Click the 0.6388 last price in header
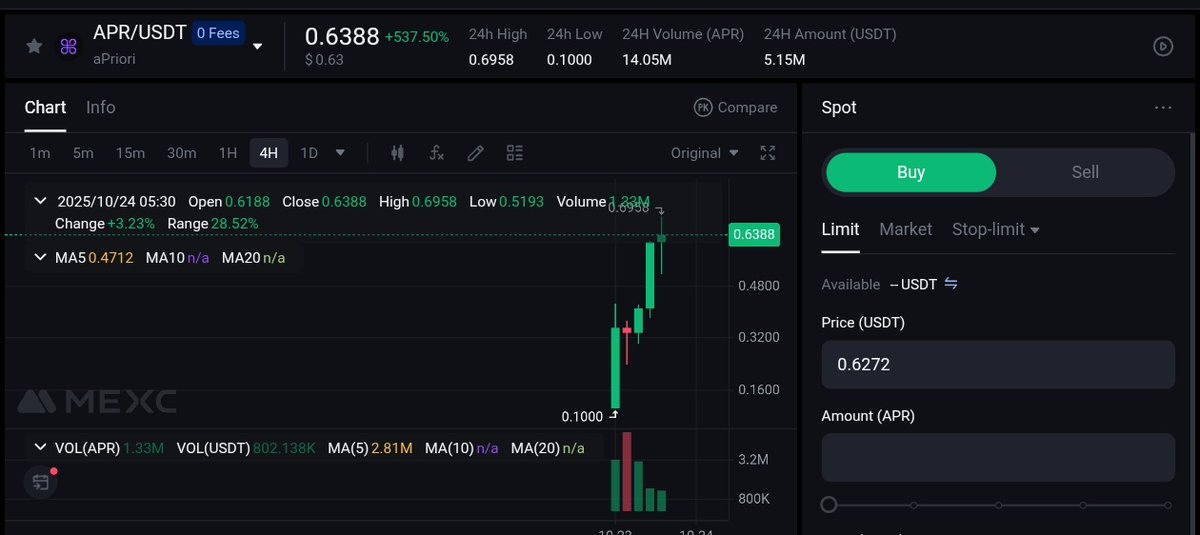This screenshot has height=535, width=1200. pos(342,36)
